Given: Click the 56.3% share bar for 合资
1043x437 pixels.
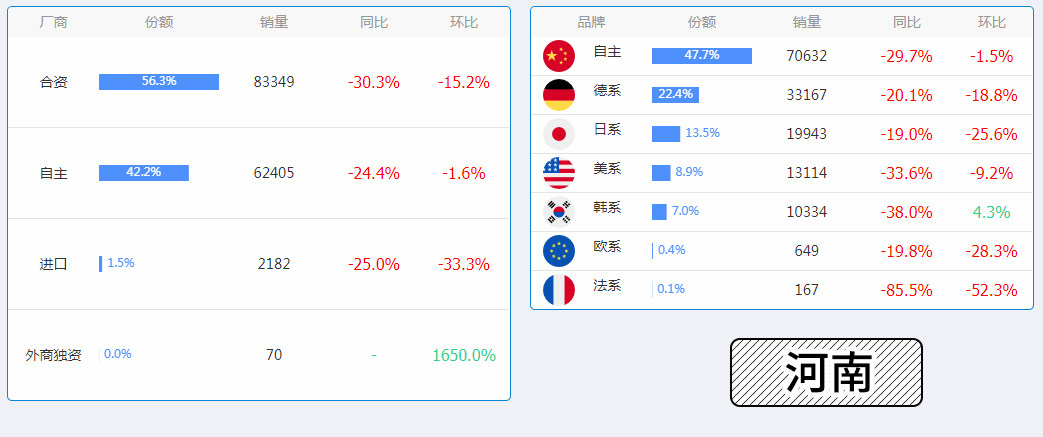Looking at the screenshot, I should (158, 82).
